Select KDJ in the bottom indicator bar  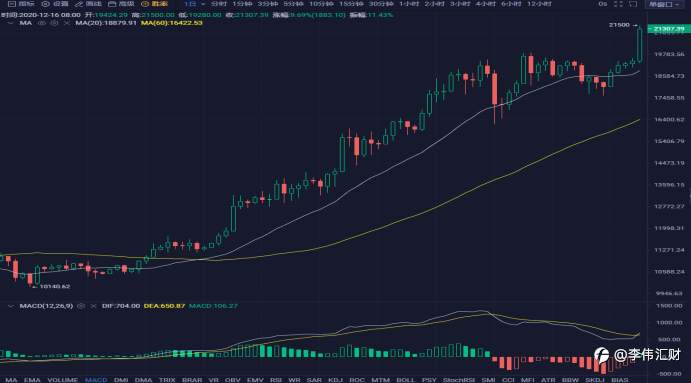click(x=335, y=379)
